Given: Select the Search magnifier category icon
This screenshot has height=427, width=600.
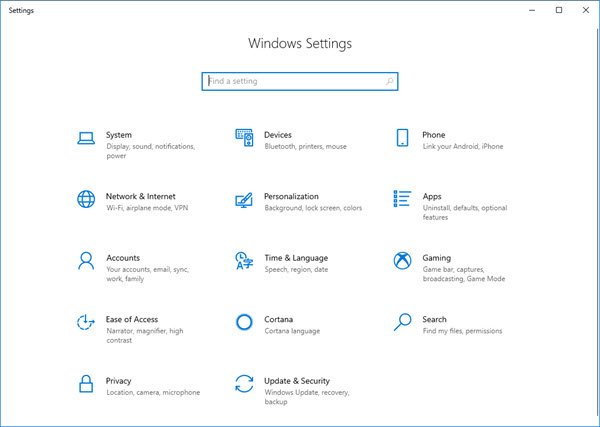Looking at the screenshot, I should coord(402,322).
